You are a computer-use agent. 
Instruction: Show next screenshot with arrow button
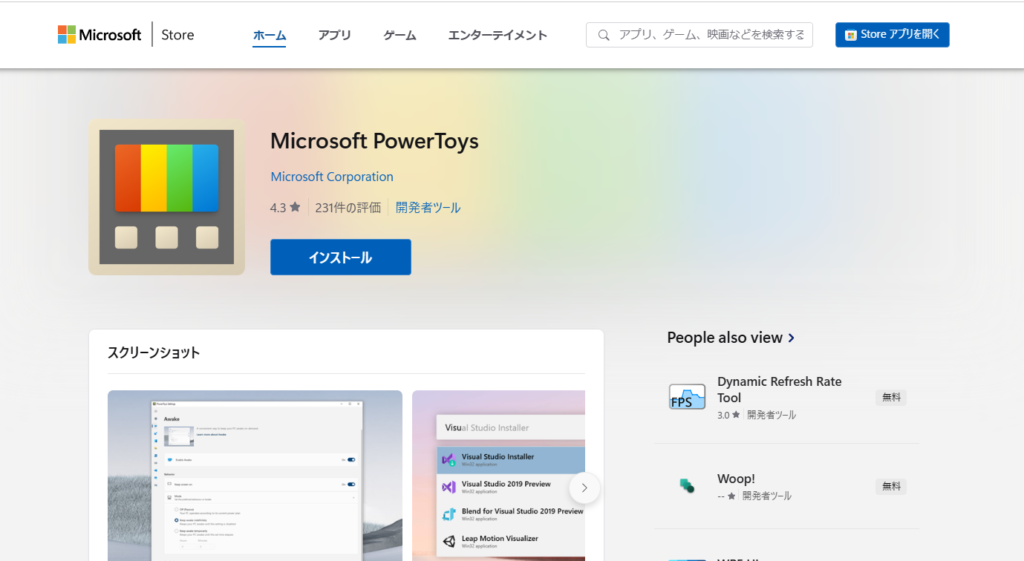[x=585, y=488]
